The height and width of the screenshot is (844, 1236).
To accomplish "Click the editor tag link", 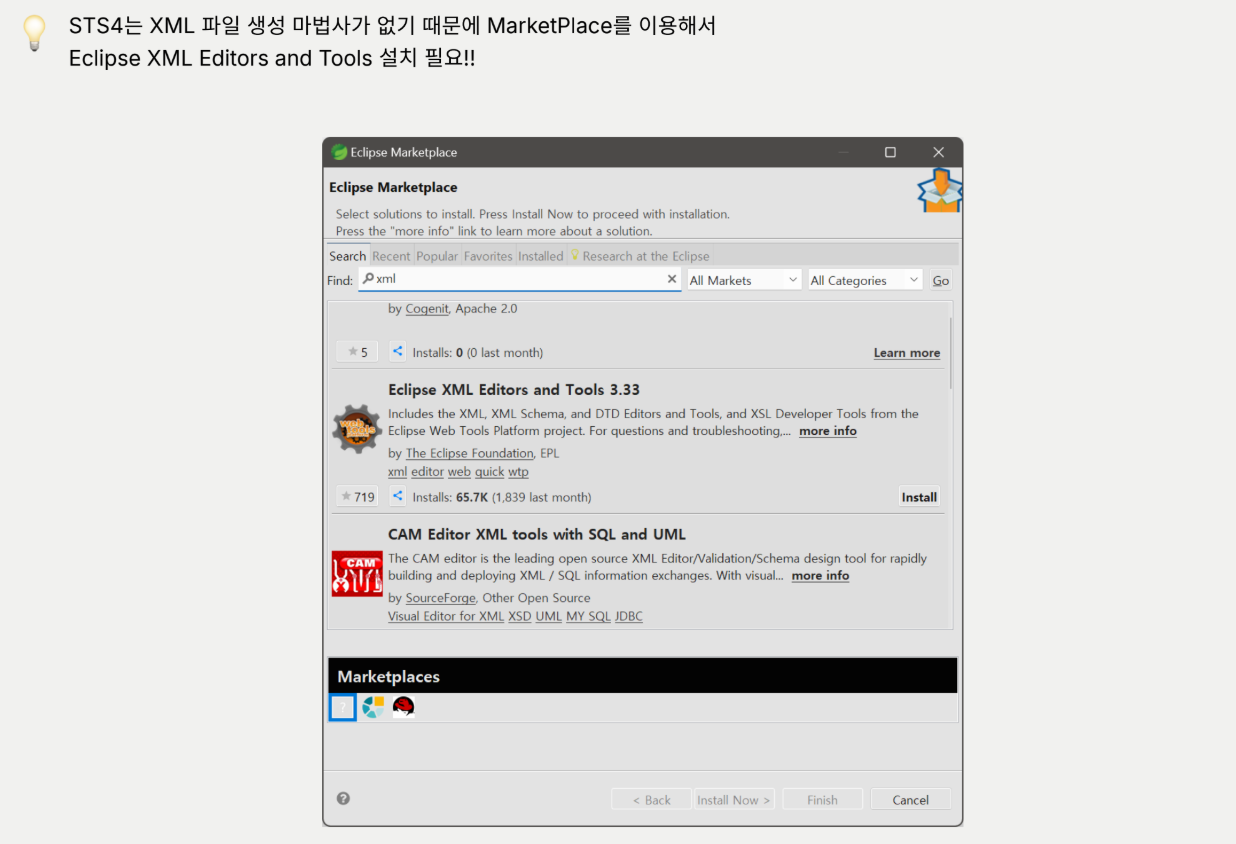I will [x=427, y=472].
